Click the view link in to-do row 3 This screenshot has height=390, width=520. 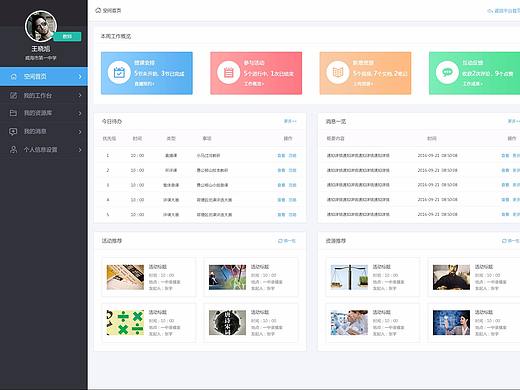(x=281, y=185)
